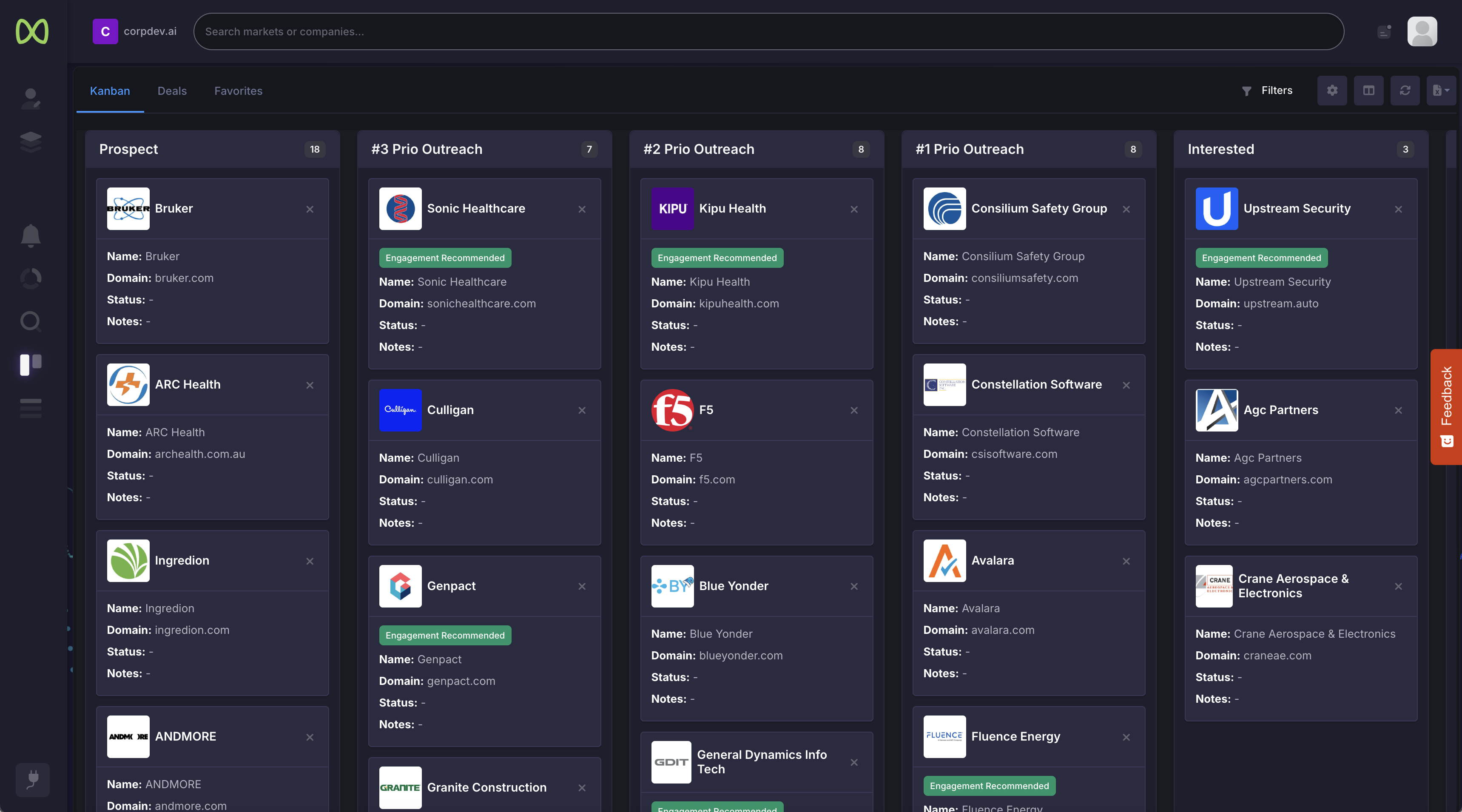
Task: Open notifications via the bell icon
Action: 31,236
